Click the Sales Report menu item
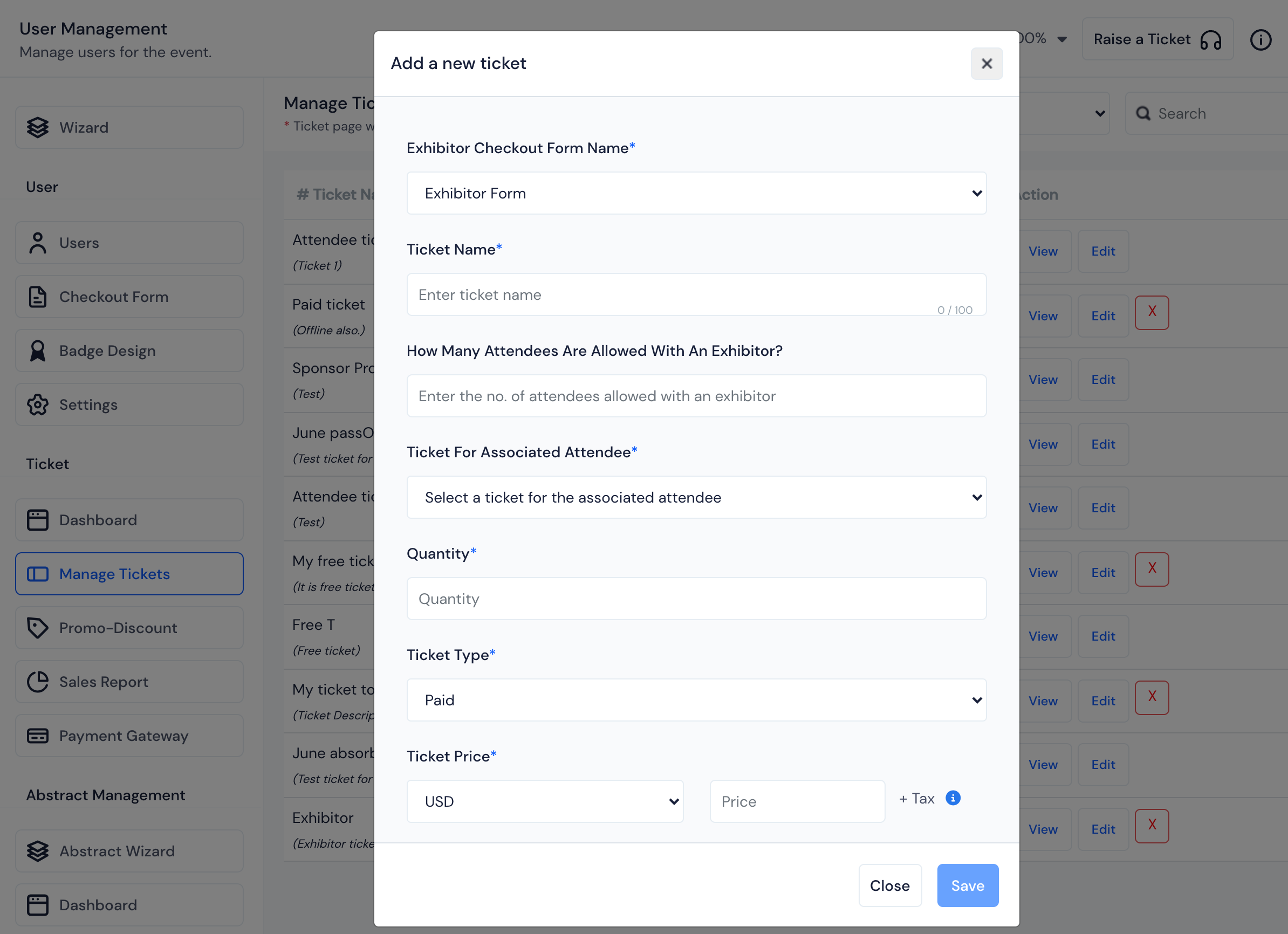The image size is (1288, 934). 104,681
